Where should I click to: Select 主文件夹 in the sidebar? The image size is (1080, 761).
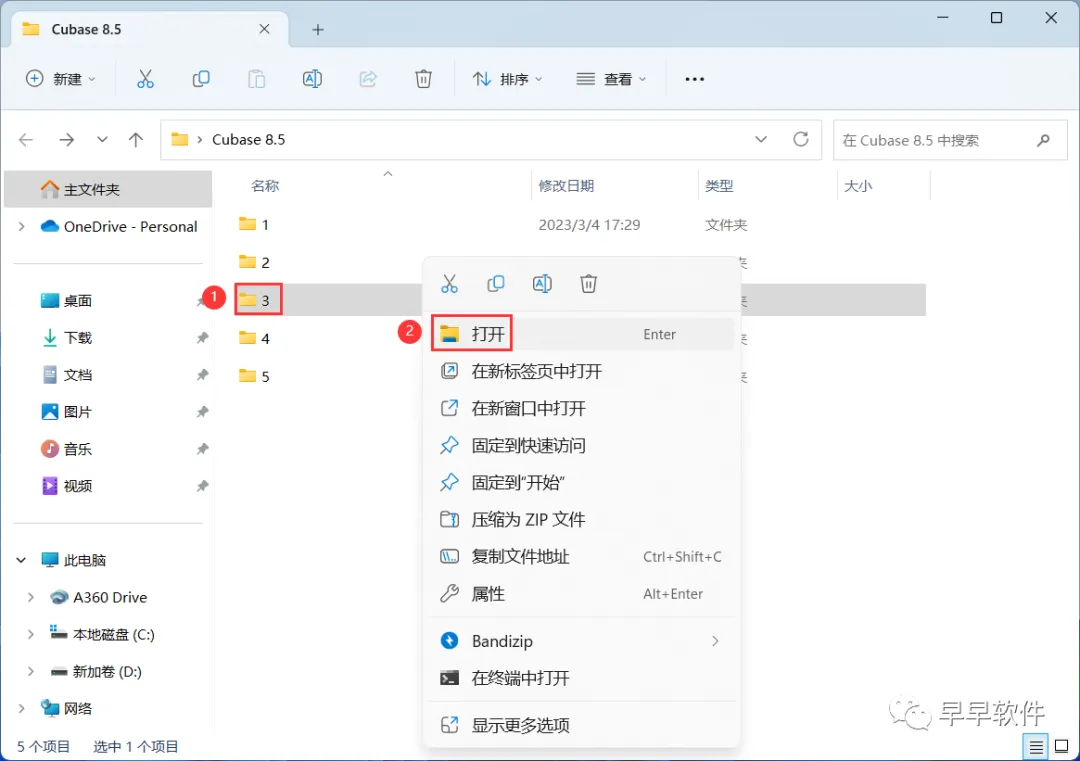pos(108,189)
